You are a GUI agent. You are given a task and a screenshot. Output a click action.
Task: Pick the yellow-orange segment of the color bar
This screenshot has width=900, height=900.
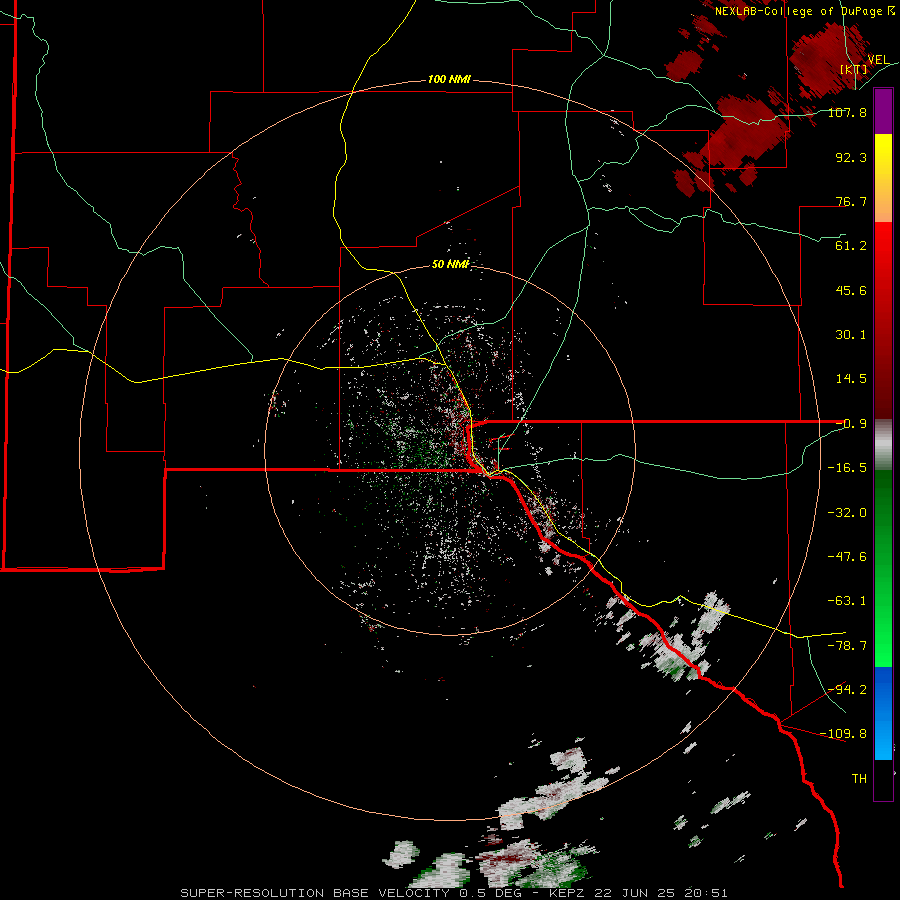(883, 178)
